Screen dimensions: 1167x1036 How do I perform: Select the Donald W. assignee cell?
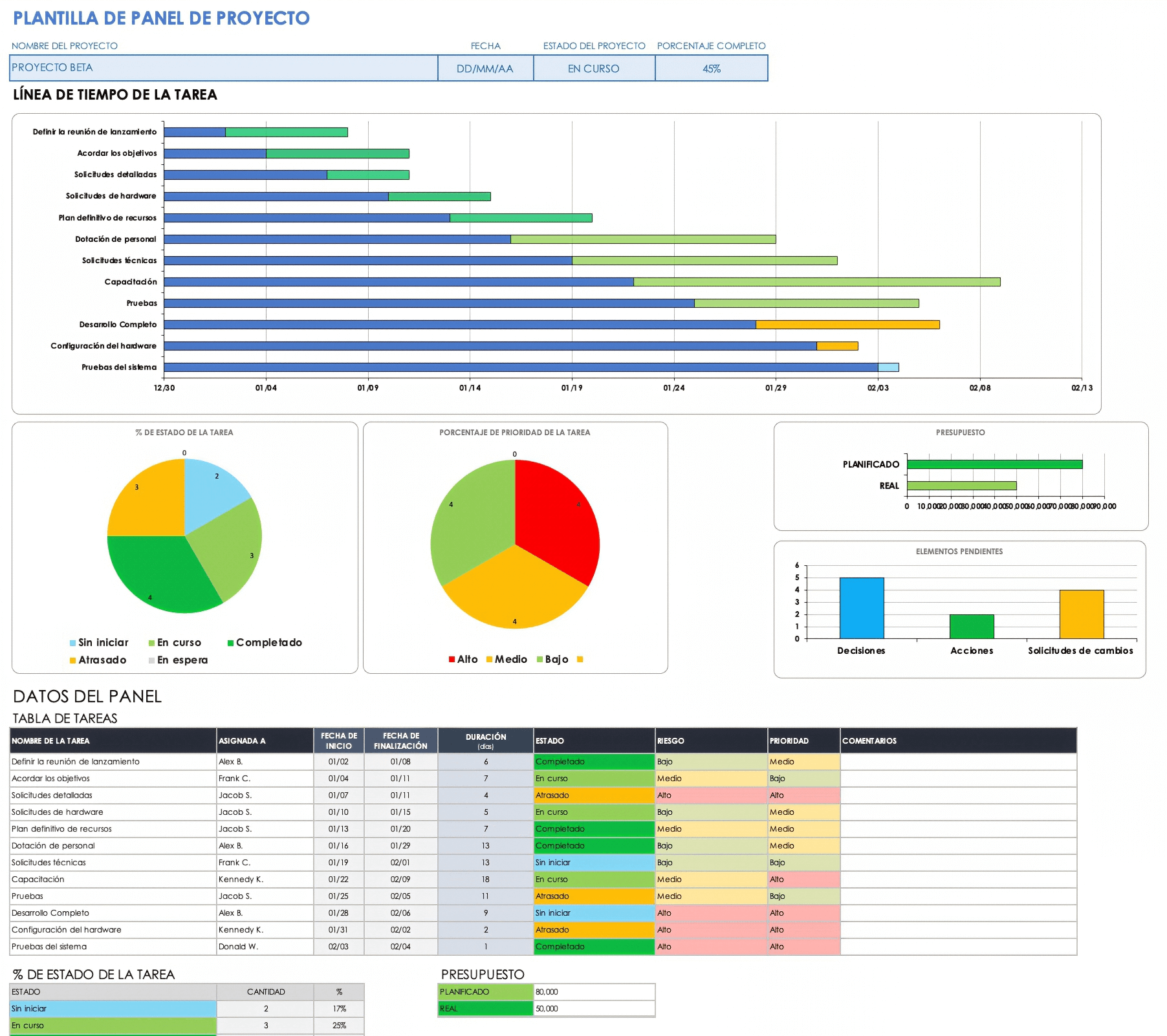[x=265, y=947]
